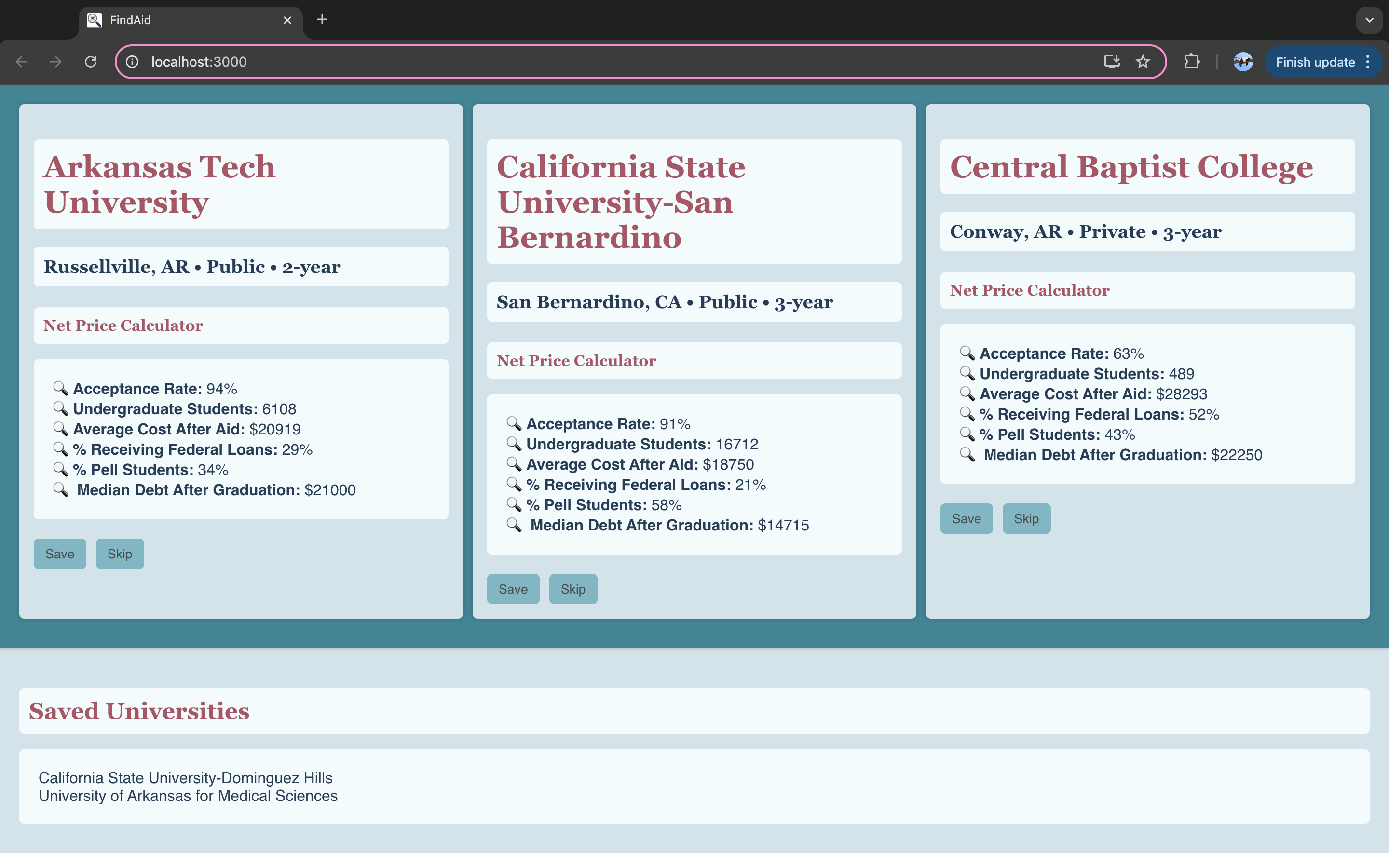Click magnifier icon beside Arkansas Tech Acceptance Rate
This screenshot has height=868, width=1389.
[x=60, y=388]
